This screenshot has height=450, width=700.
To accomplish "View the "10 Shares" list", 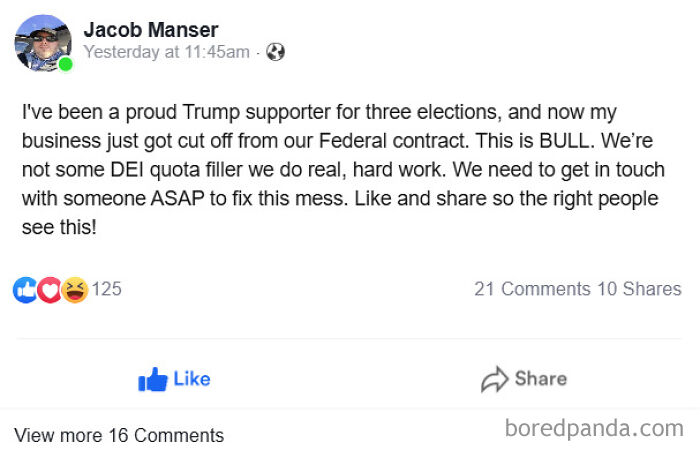I will [x=639, y=290].
